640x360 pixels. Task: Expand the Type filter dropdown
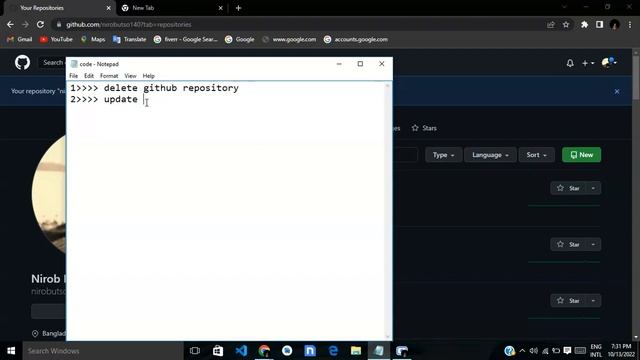coord(443,155)
